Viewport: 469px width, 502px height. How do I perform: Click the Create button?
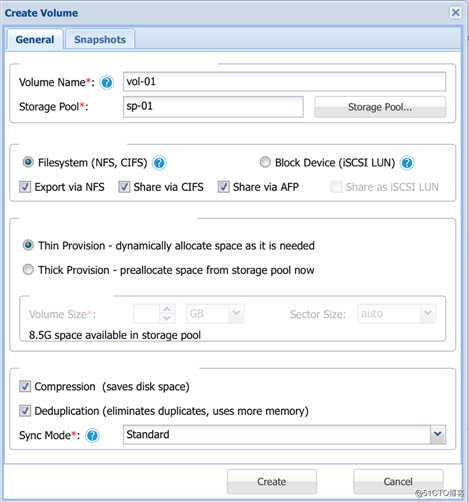pyautogui.click(x=272, y=482)
